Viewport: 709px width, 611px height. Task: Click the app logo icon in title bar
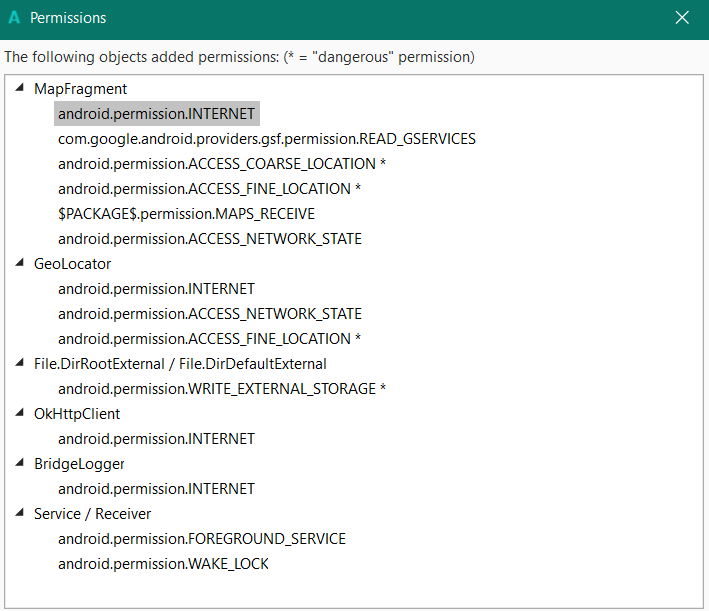click(x=14, y=18)
